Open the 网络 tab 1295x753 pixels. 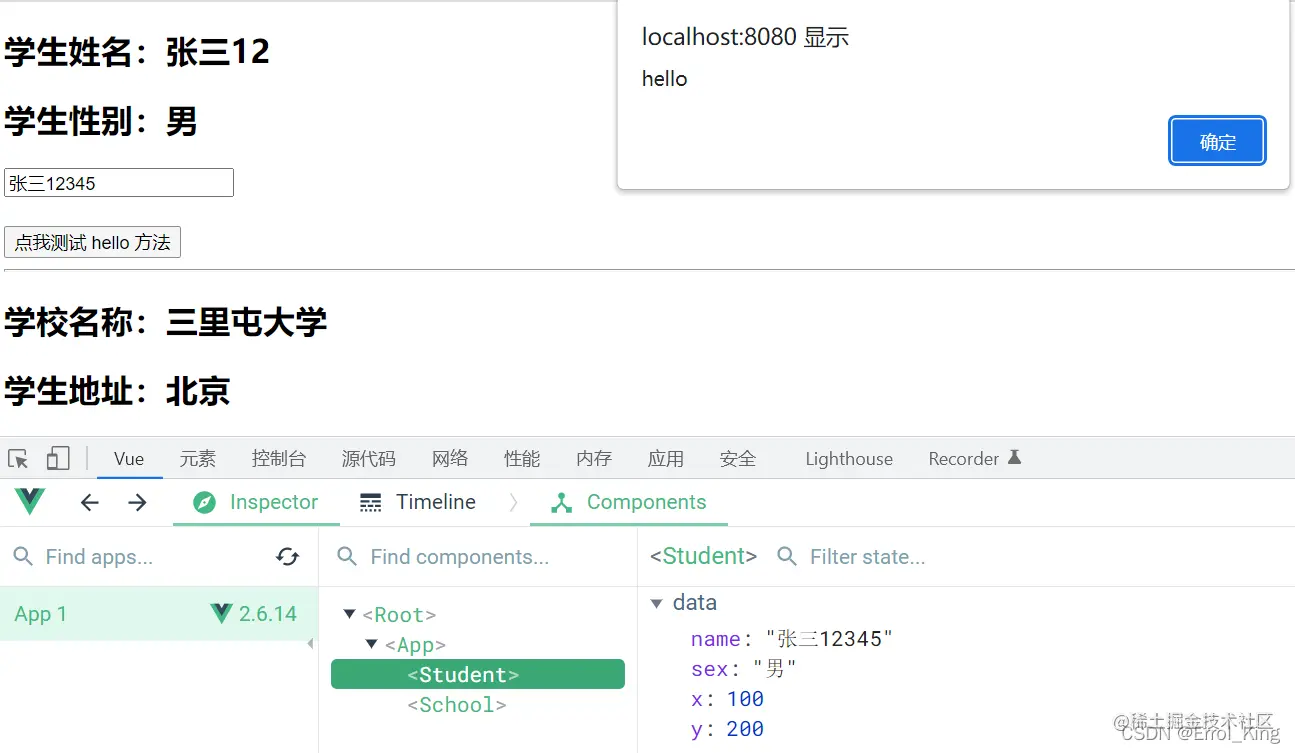point(450,458)
